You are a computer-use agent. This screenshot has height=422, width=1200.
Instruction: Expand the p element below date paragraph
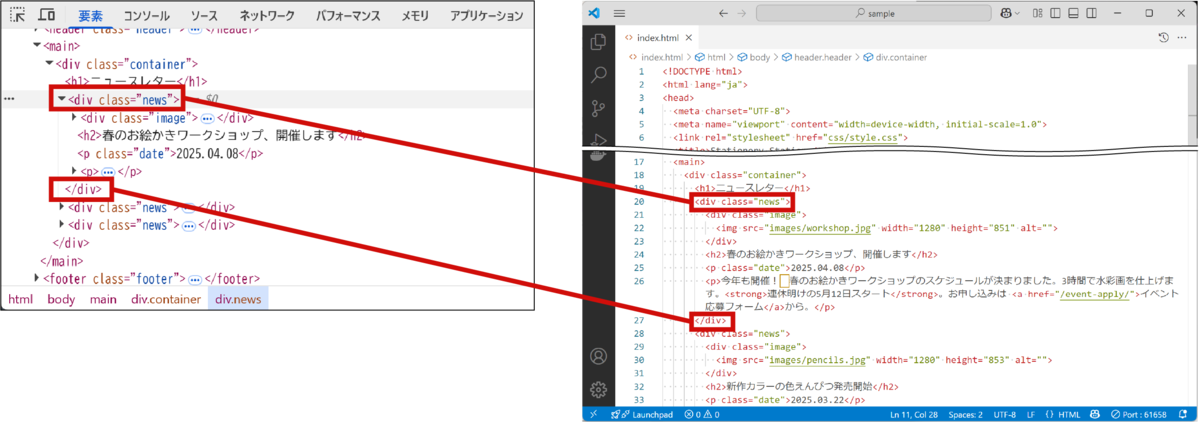[x=74, y=171]
